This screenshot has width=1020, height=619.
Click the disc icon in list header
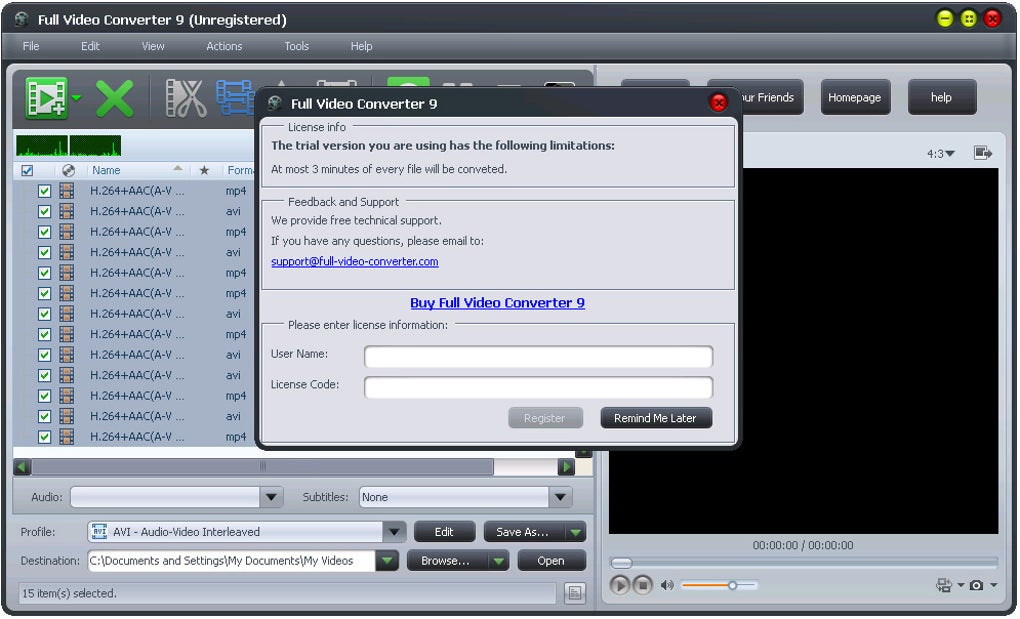pos(68,170)
